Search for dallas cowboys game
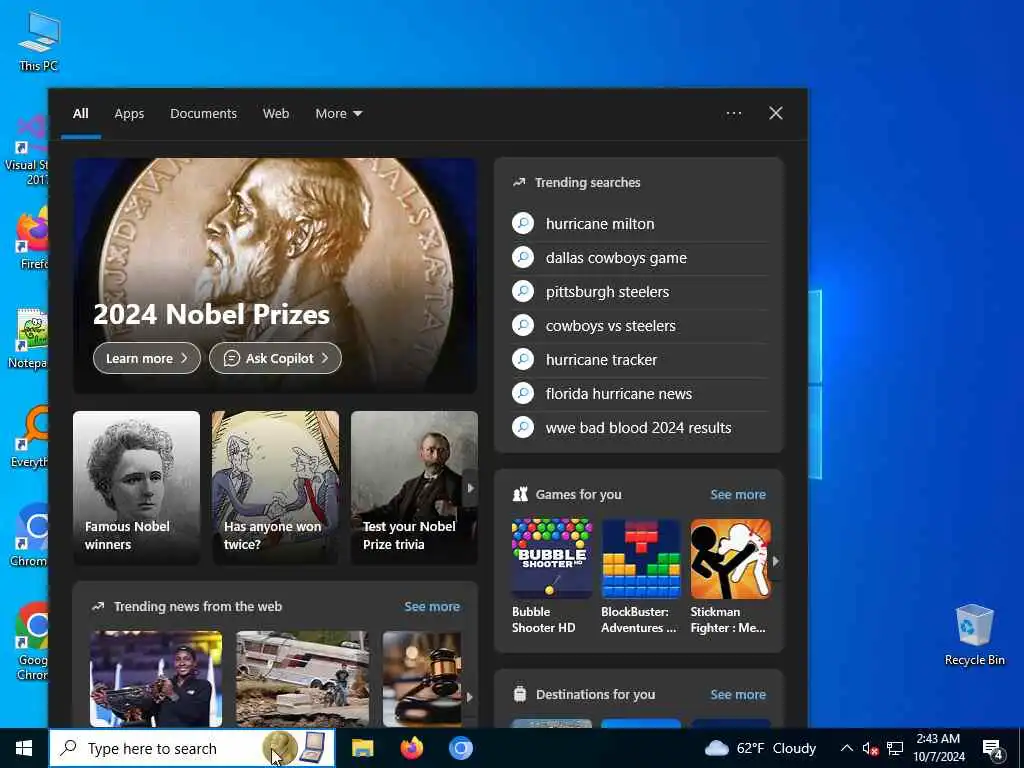The height and width of the screenshot is (768, 1024). (x=639, y=258)
